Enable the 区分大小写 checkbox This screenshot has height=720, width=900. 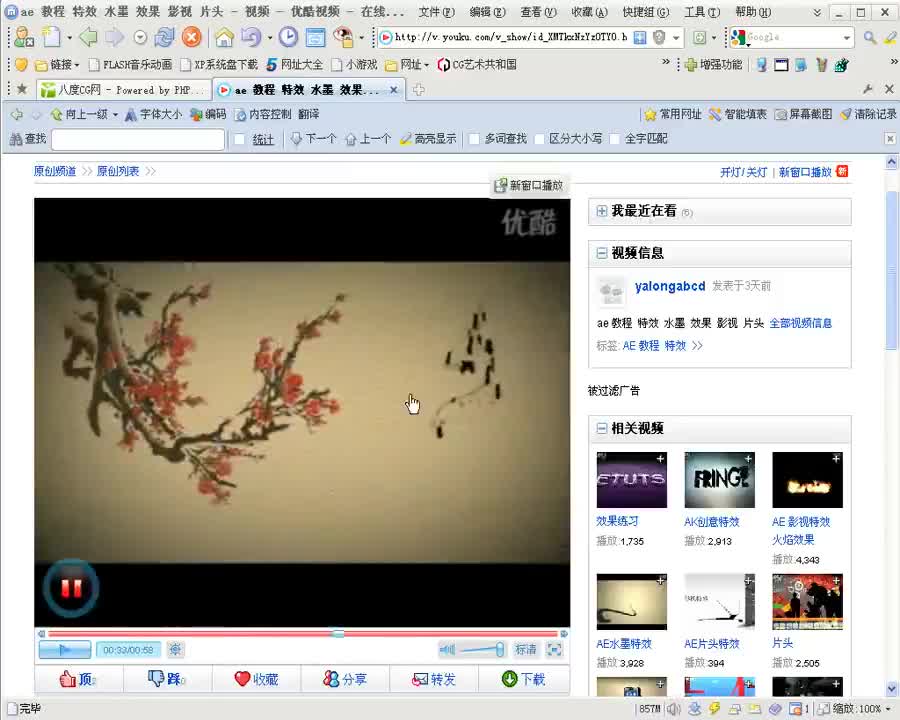click(540, 139)
